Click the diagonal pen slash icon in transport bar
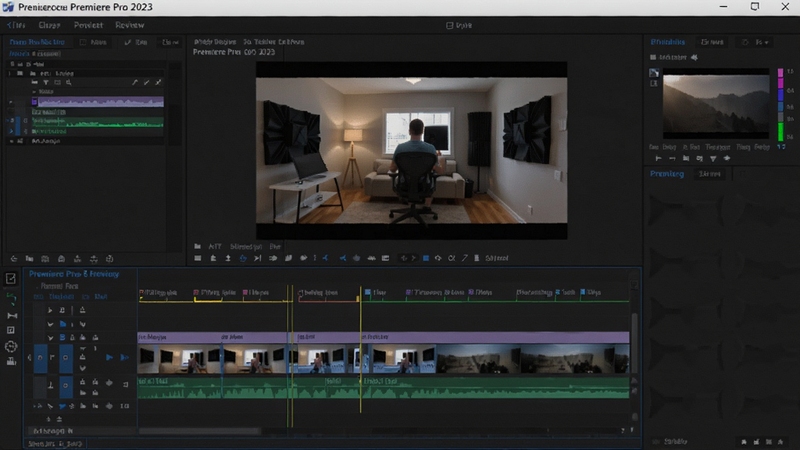 coord(465,258)
